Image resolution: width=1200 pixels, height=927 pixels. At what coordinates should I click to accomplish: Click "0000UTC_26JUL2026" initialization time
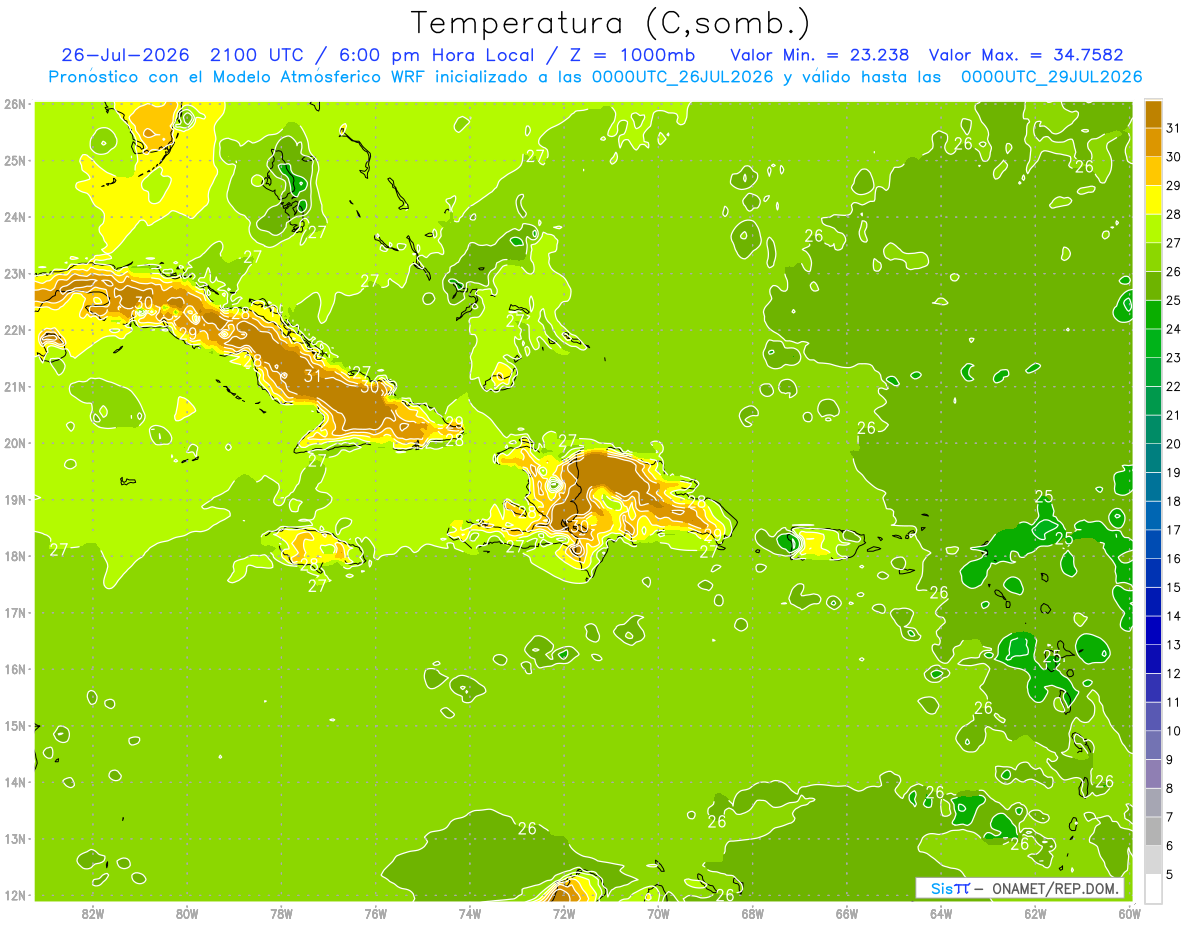click(683, 77)
